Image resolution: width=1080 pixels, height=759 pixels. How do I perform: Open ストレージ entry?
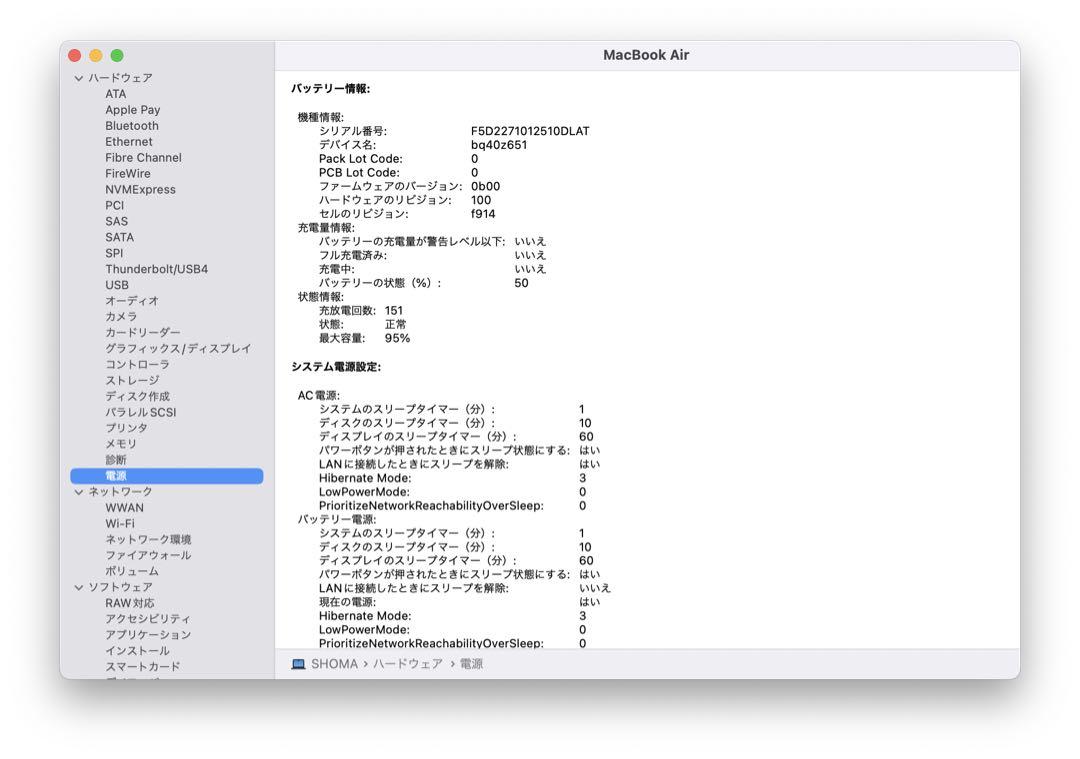[x=132, y=380]
